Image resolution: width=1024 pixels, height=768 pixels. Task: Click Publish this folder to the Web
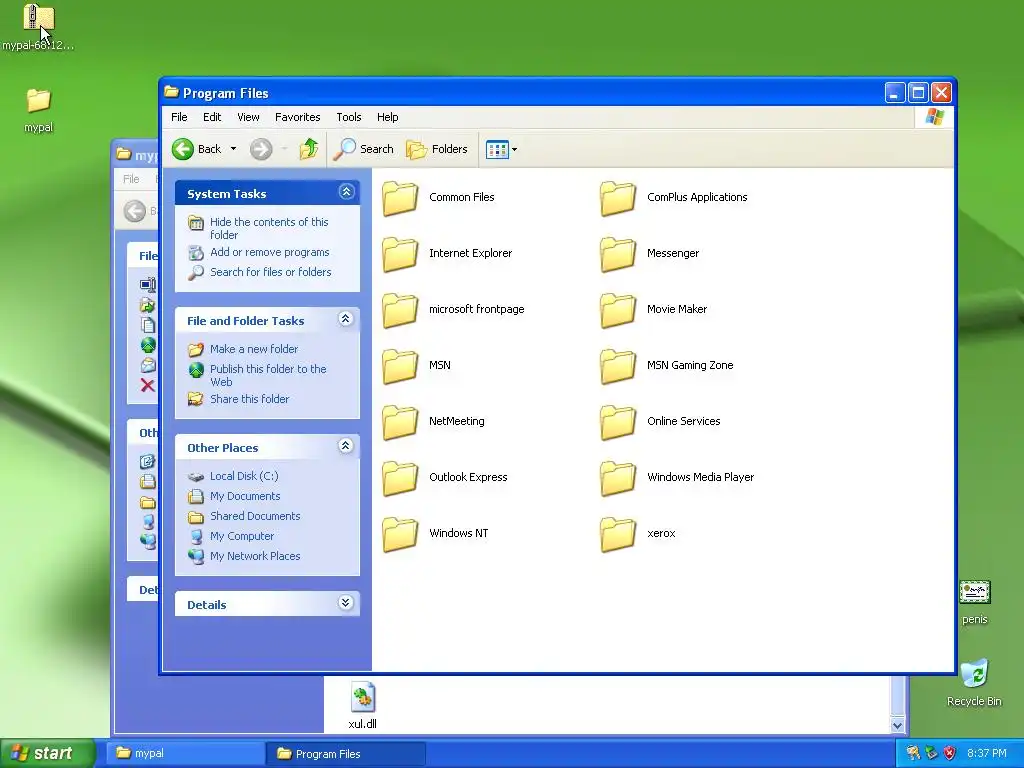268,376
